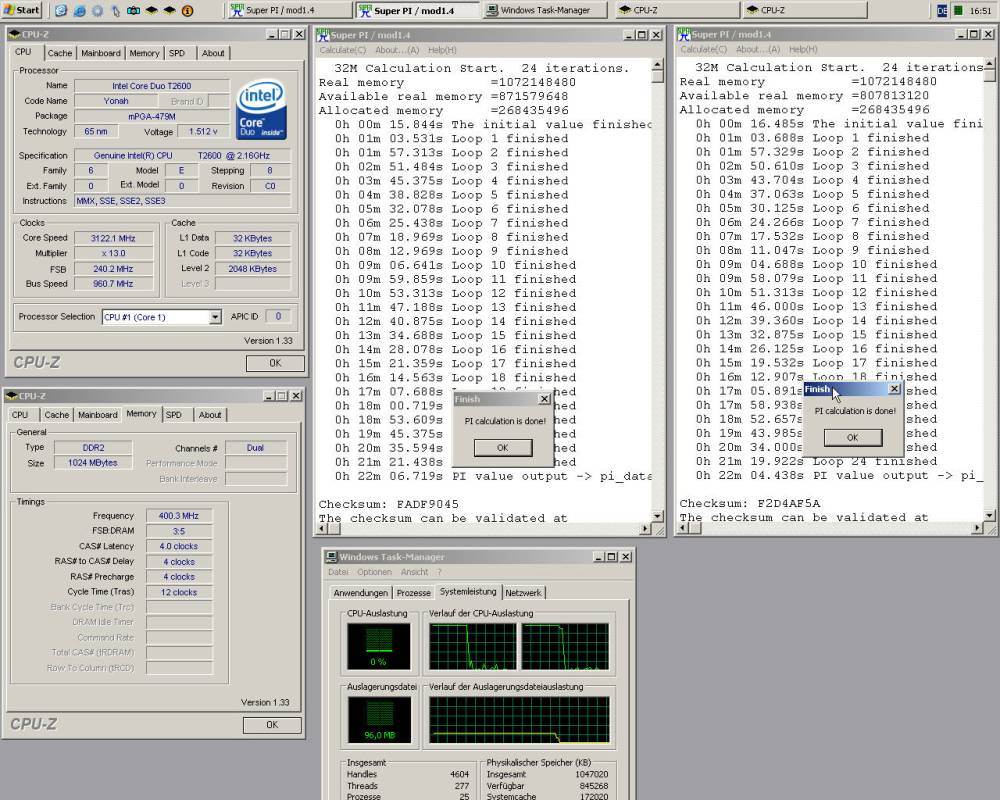Open Memory tab in top CPU-Z window
This screenshot has height=800, width=1000.
(x=144, y=53)
